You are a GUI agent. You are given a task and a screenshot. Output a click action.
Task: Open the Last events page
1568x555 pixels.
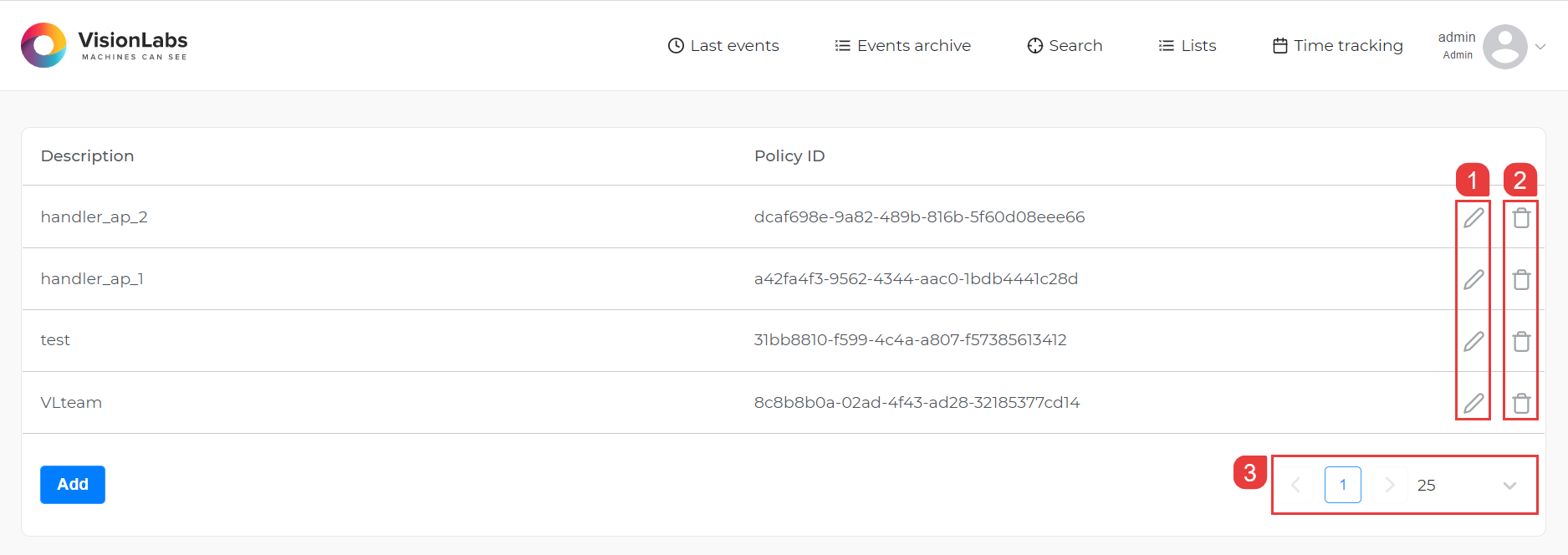click(723, 46)
